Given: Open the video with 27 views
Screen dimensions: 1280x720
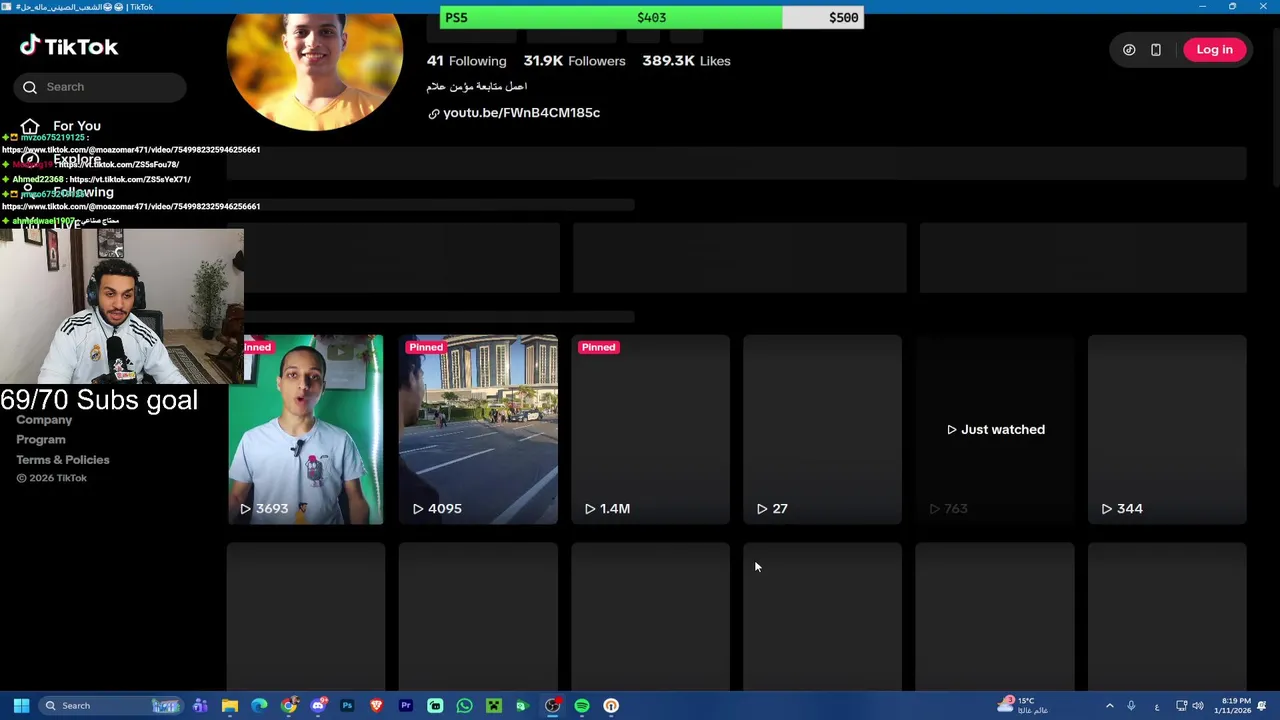Looking at the screenshot, I should click(822, 429).
